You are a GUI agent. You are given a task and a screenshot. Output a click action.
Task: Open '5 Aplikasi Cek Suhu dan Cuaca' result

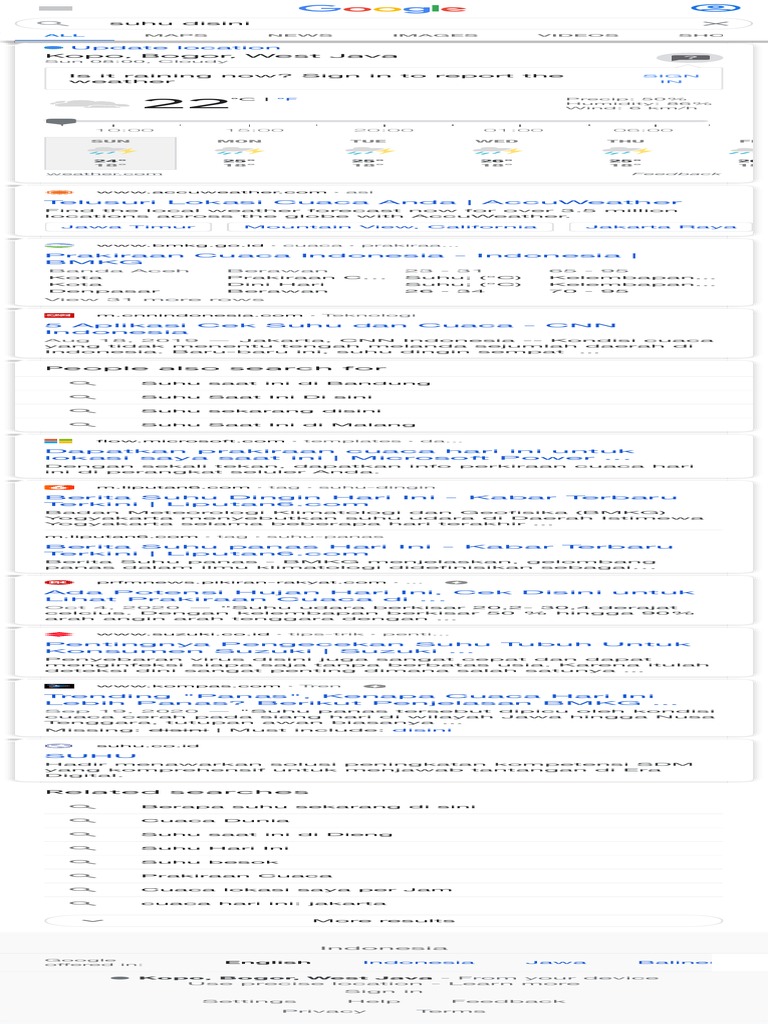click(330, 328)
